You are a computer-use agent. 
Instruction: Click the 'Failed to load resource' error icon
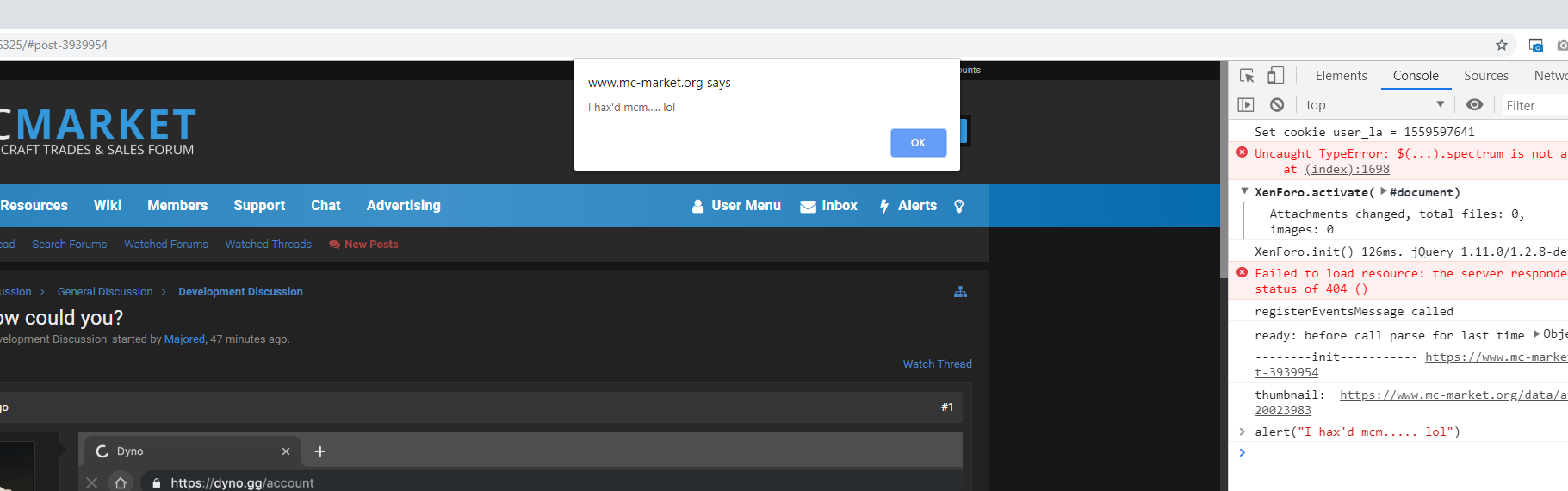1242,272
